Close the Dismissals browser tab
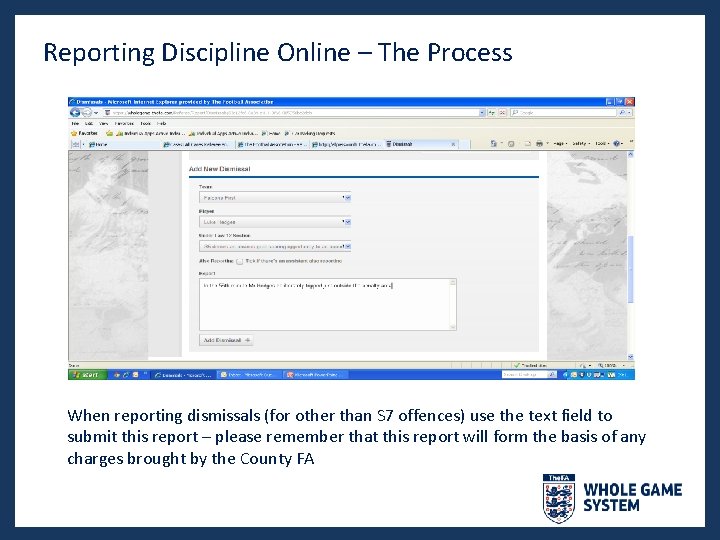 coord(453,144)
